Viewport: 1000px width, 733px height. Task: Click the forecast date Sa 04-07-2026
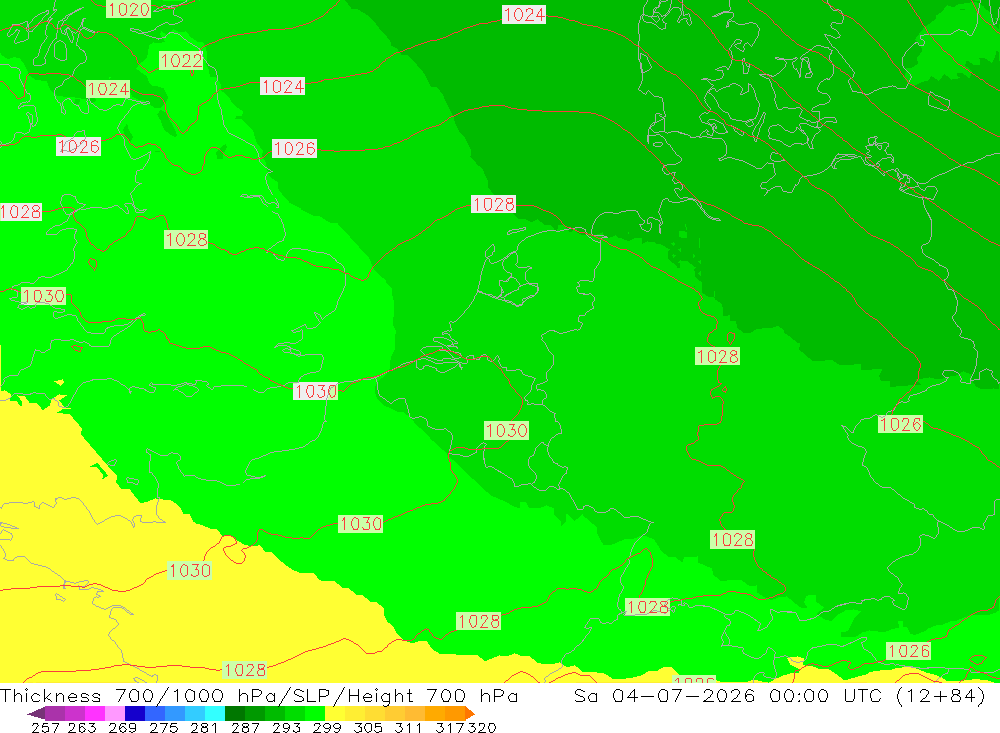665,695
